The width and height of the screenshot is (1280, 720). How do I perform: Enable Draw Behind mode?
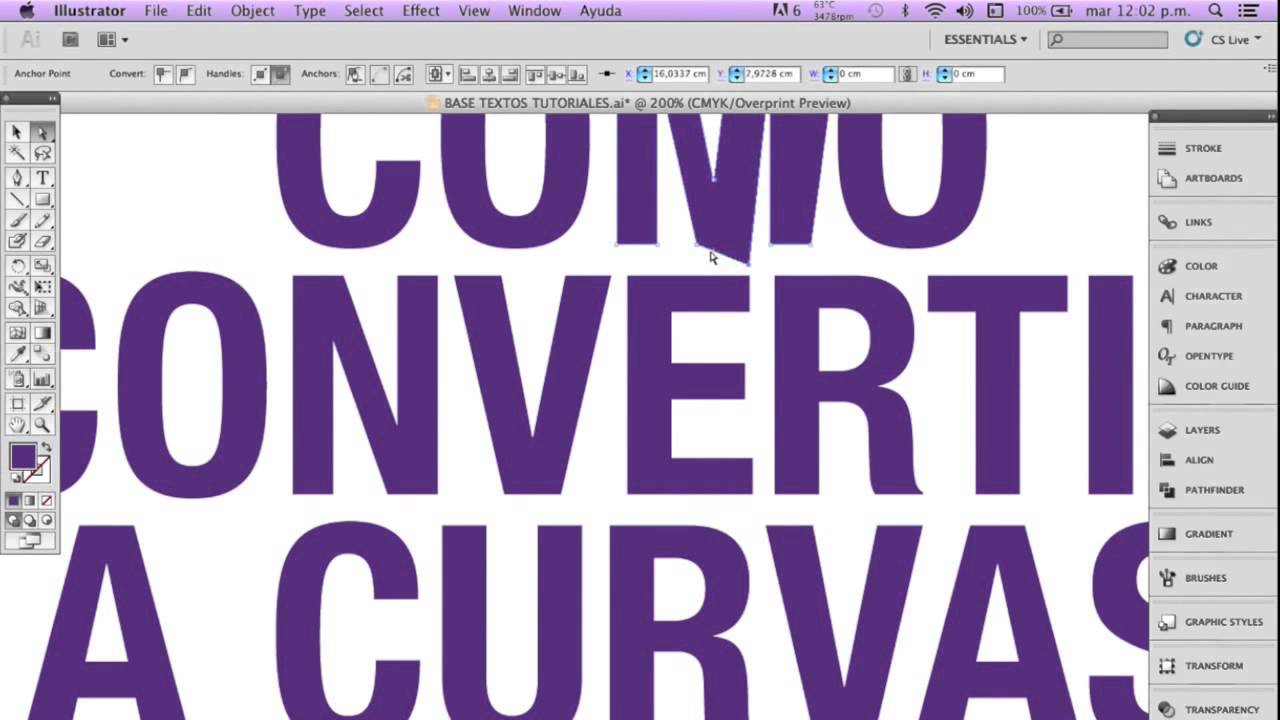click(29, 520)
